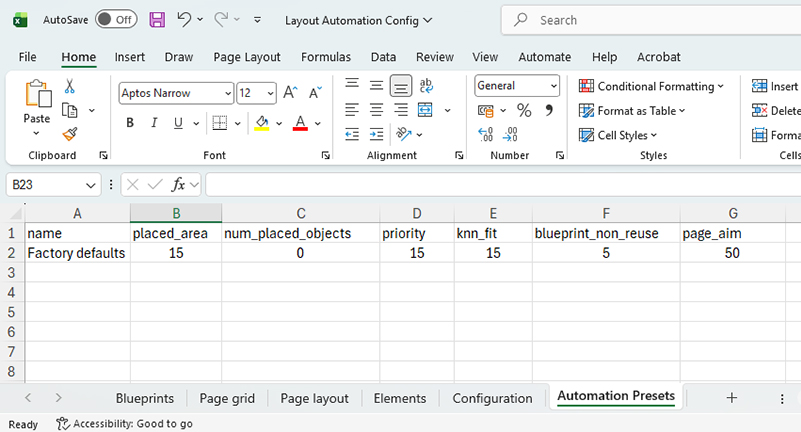Switch to the Blueprints sheet
Image resolution: width=801 pixels, height=432 pixels.
pyautogui.click(x=145, y=398)
